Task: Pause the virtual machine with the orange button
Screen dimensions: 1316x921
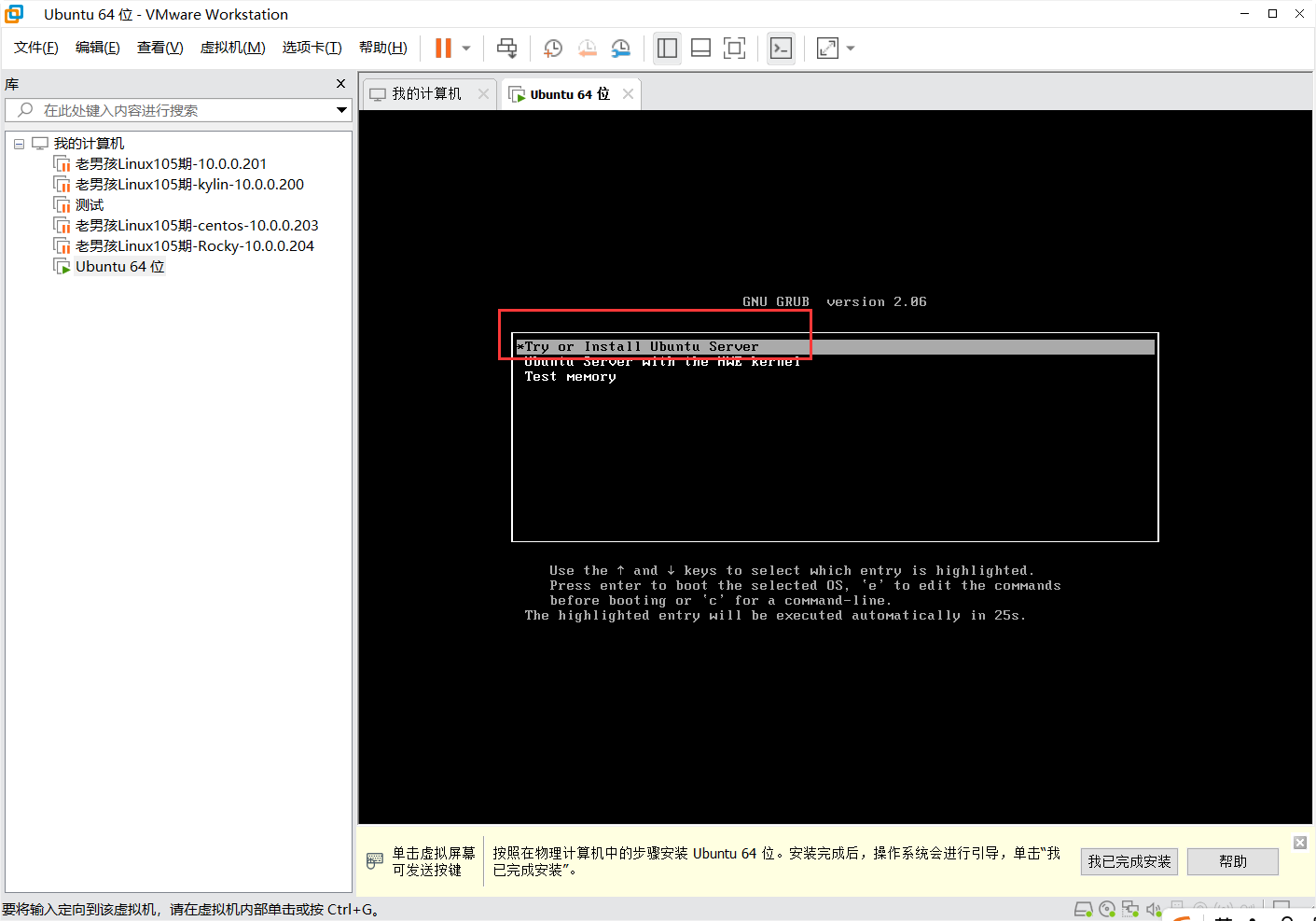Action: [x=443, y=48]
